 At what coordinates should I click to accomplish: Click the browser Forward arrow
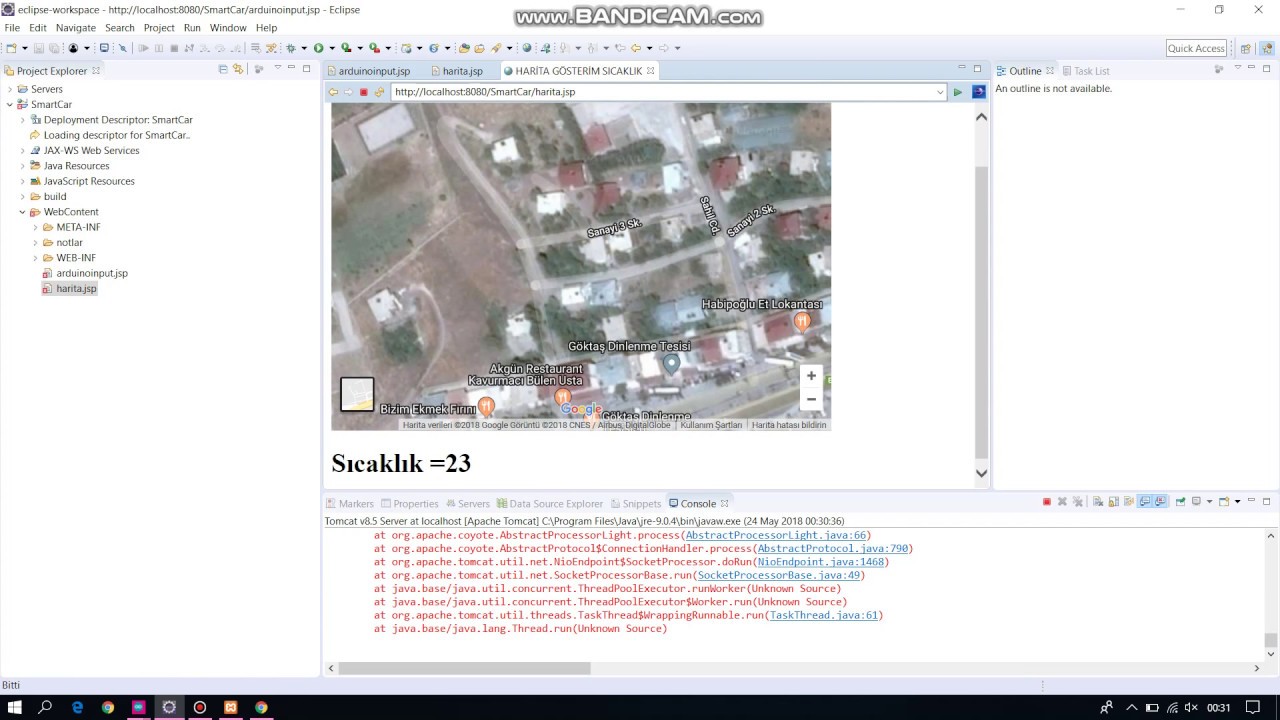click(348, 92)
